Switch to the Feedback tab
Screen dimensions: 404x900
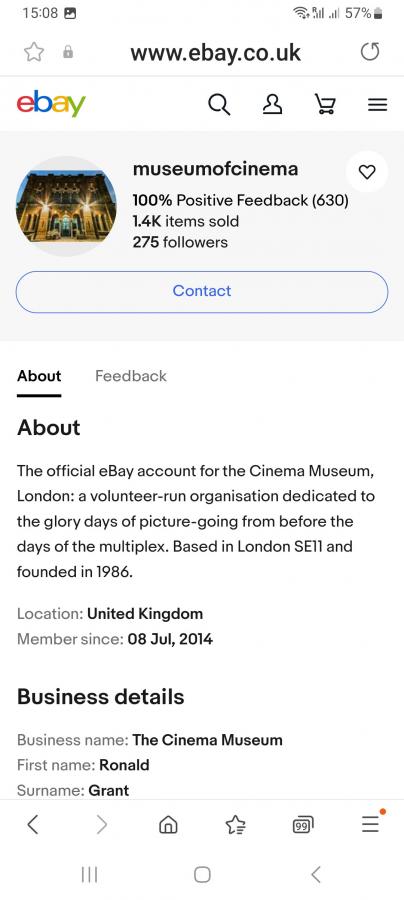[x=131, y=376]
